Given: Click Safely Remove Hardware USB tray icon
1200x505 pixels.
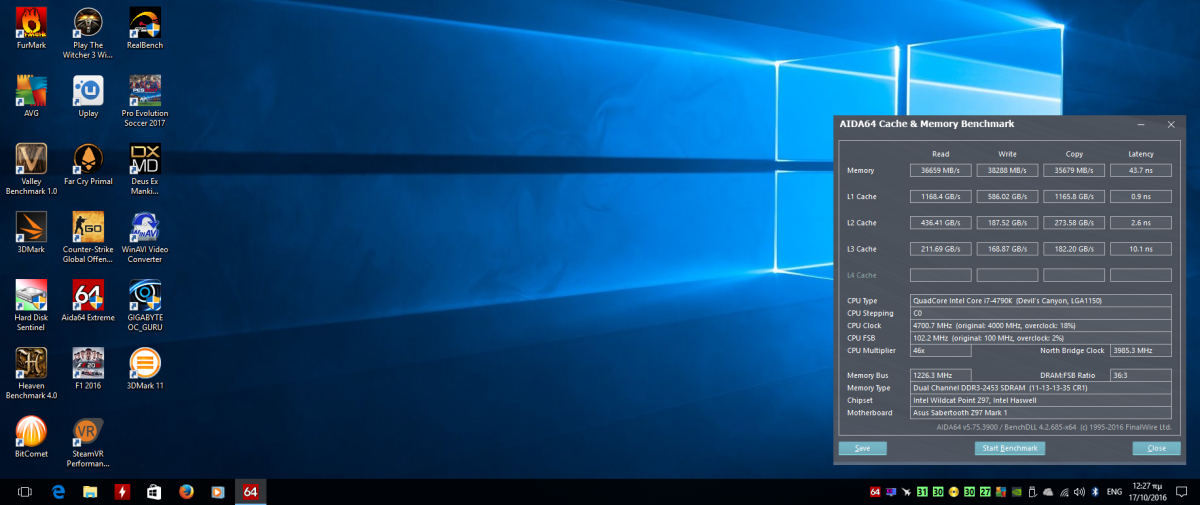Looking at the screenshot, I should (1032, 492).
